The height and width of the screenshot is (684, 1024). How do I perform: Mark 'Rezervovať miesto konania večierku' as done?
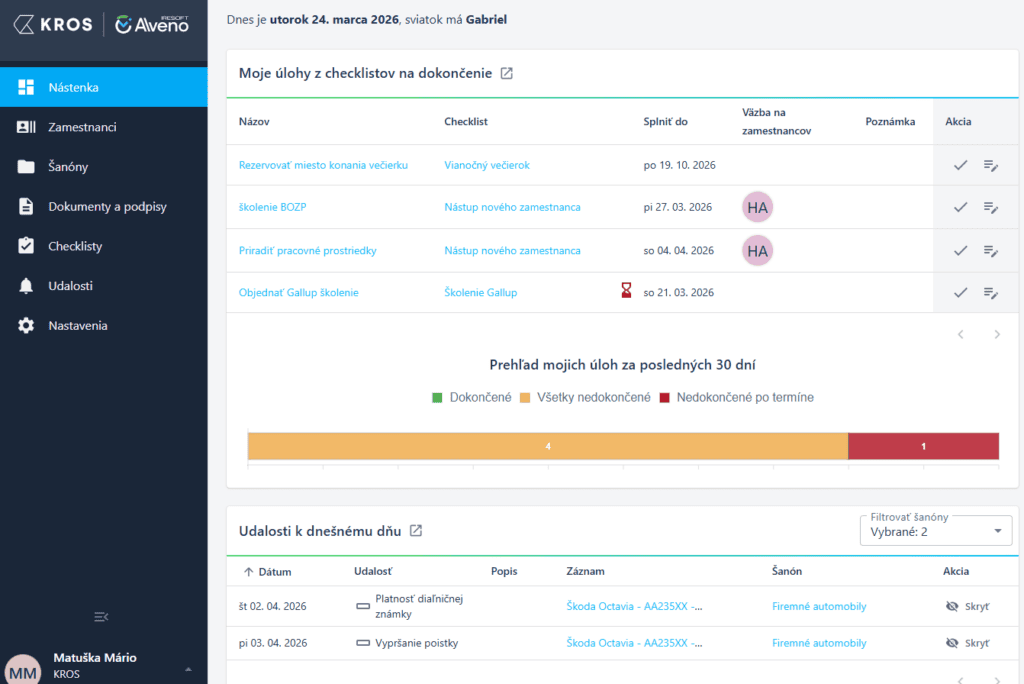[x=960, y=165]
